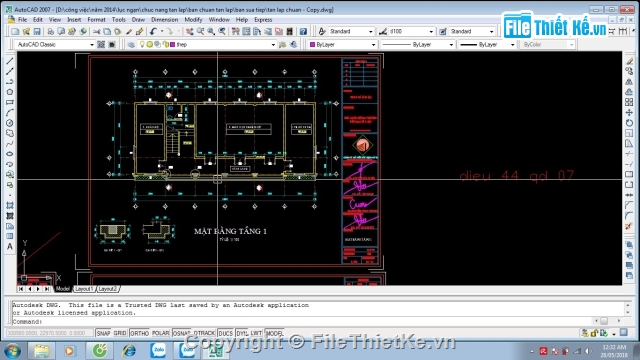The image size is (640, 360).
Task: Select the Rectangle draw tool
Action: click(10, 102)
